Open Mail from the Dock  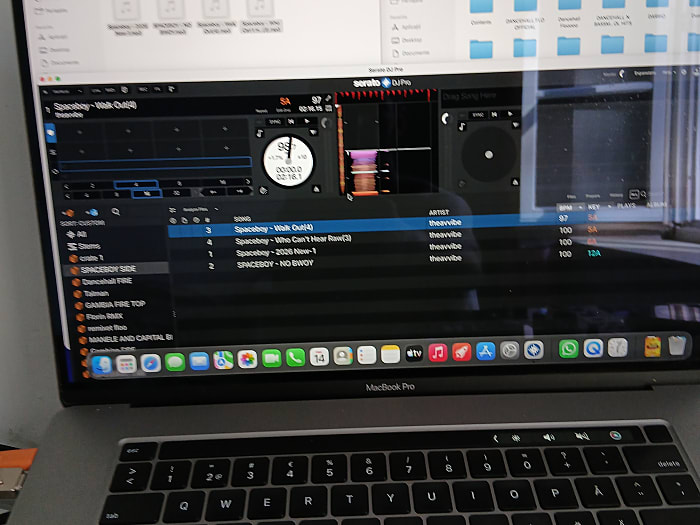pos(199,361)
